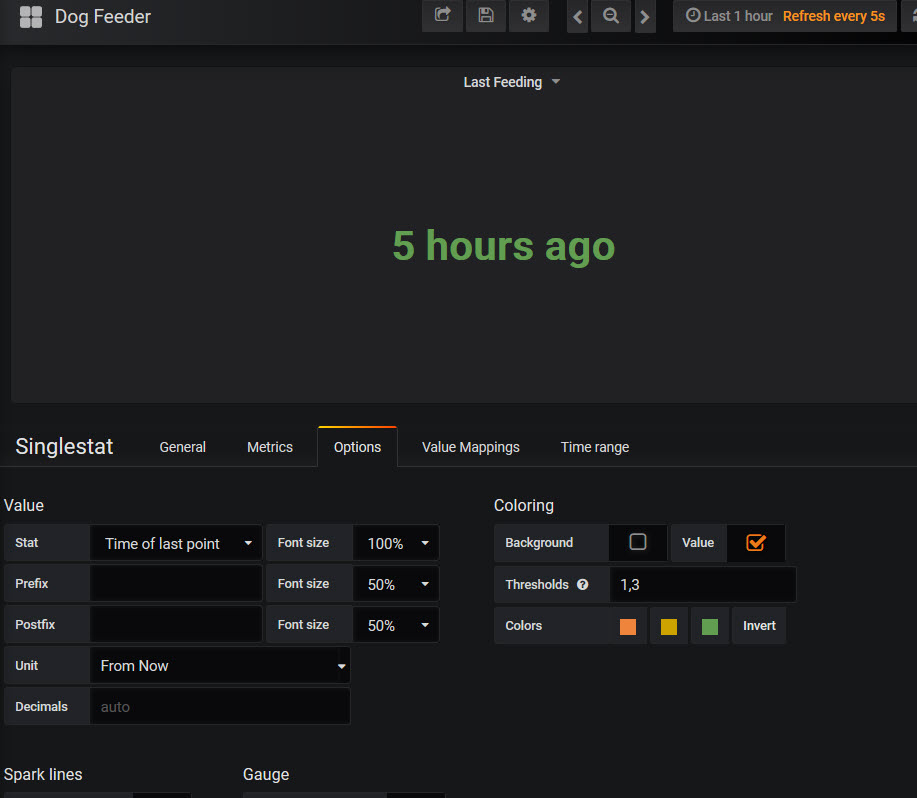The width and height of the screenshot is (917, 798).
Task: Open the Thresholds help tooltip icon
Action: point(583,584)
